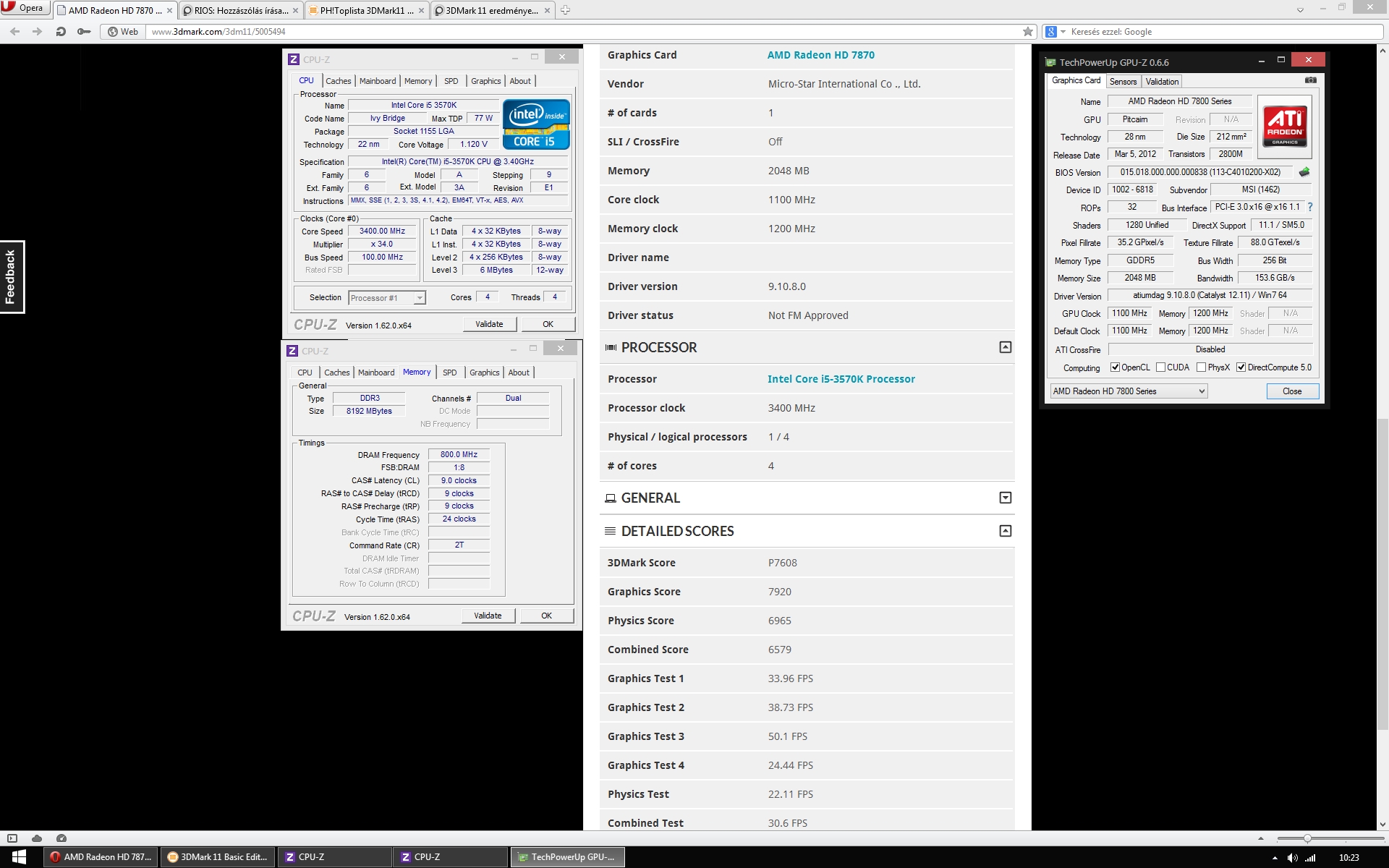This screenshot has width=1389, height=868.
Task: Switch to the Sensors tab in GPU-Z
Action: coord(1123,82)
